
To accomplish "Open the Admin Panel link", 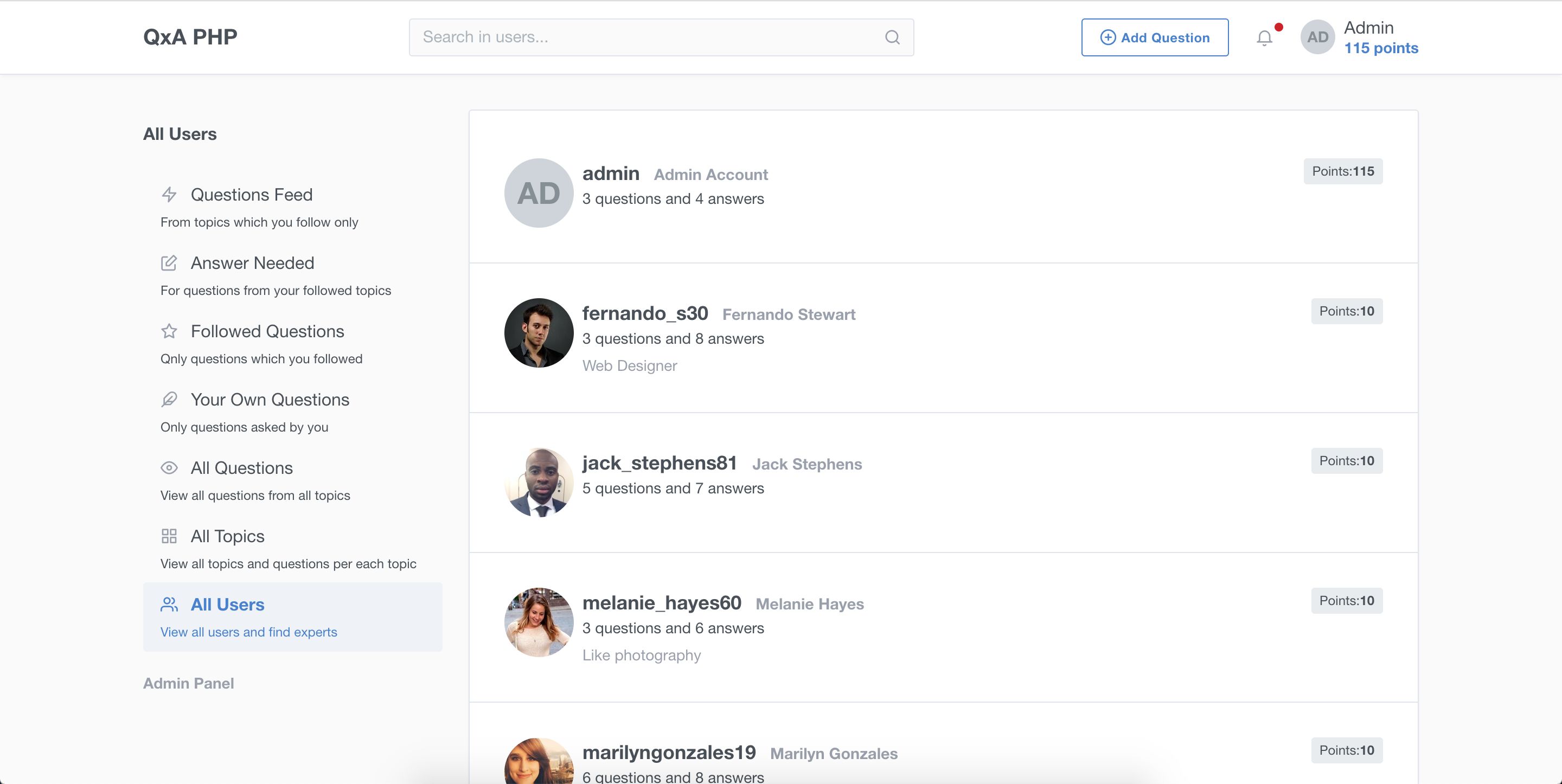I will [189, 683].
